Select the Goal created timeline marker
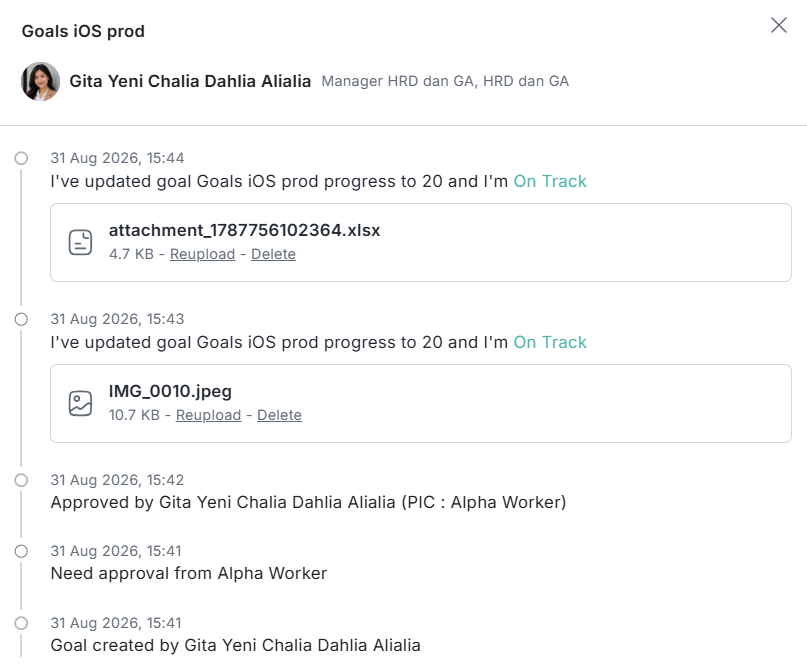The width and height of the screenshot is (807, 671). [21, 623]
